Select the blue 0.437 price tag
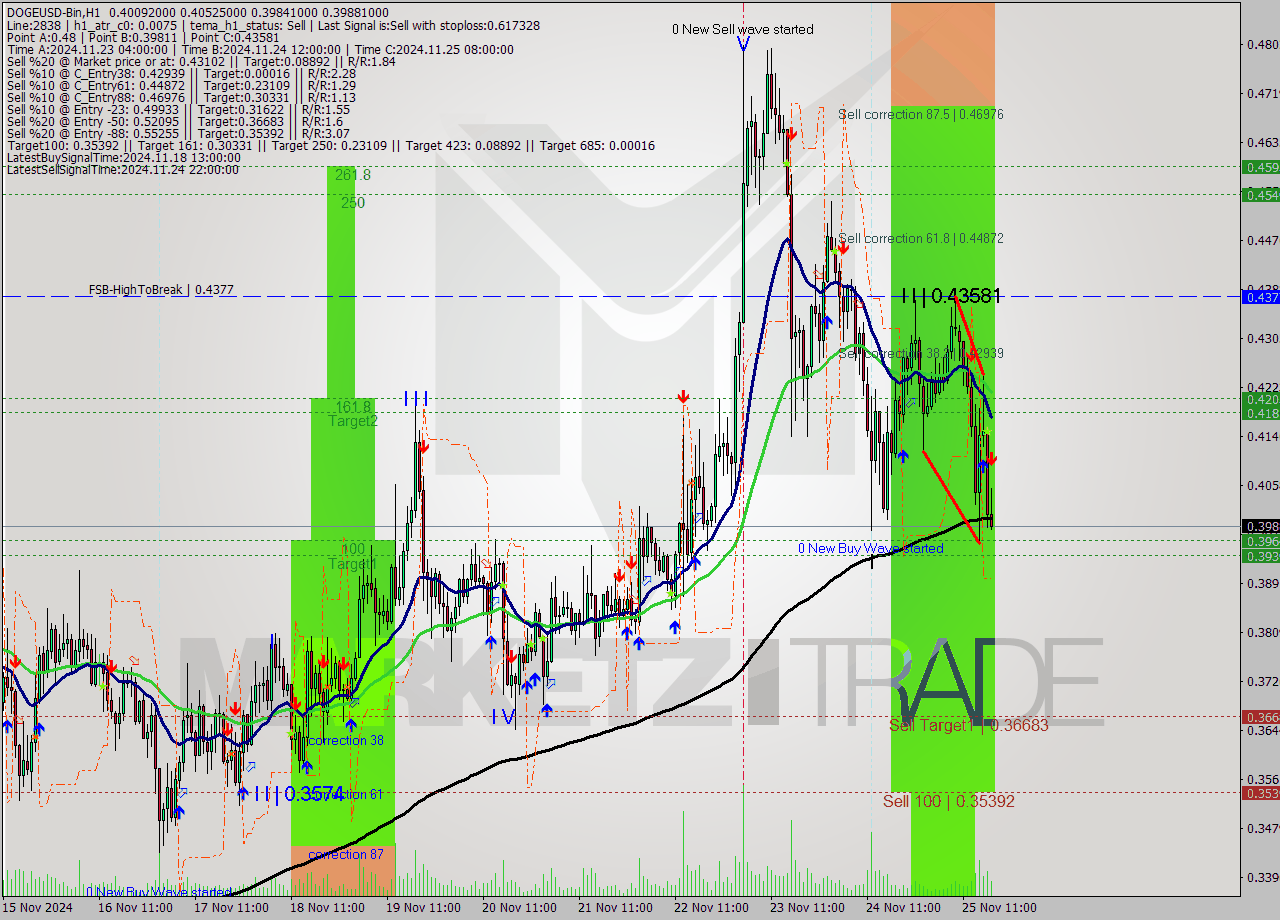 (1260, 297)
